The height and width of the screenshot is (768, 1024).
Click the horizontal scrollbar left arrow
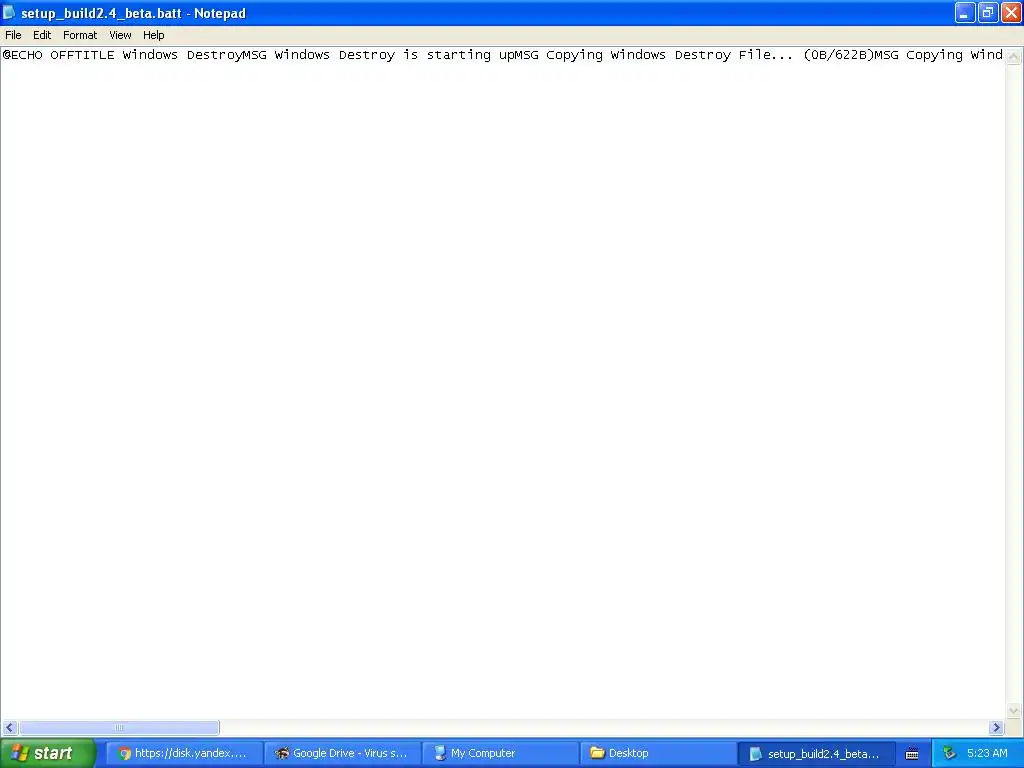coord(10,728)
